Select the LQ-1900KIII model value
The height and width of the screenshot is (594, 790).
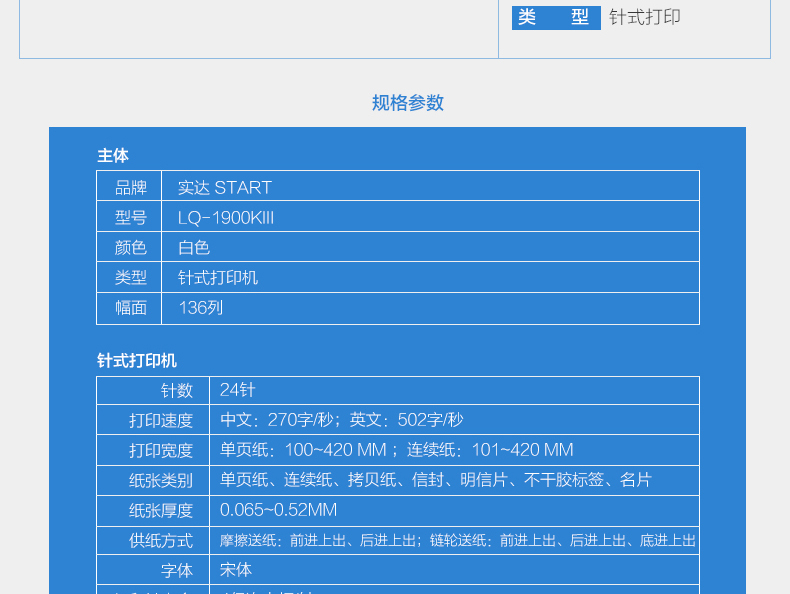point(226,217)
